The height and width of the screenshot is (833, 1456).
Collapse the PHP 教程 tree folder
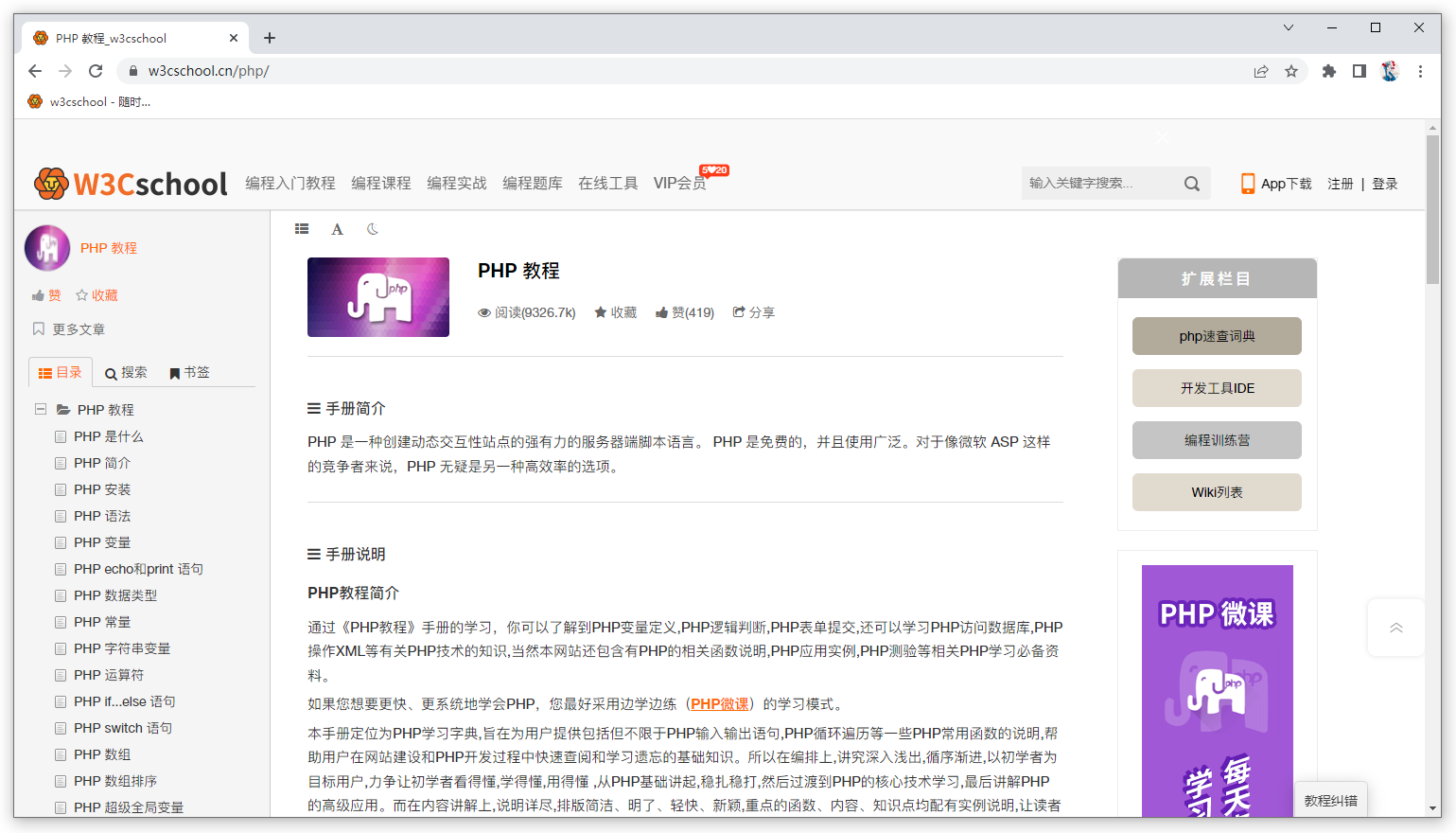point(41,409)
